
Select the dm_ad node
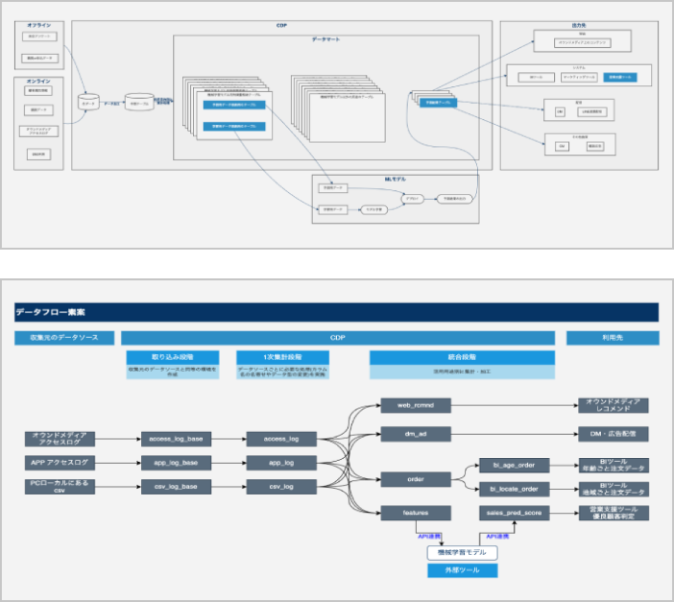(x=415, y=434)
